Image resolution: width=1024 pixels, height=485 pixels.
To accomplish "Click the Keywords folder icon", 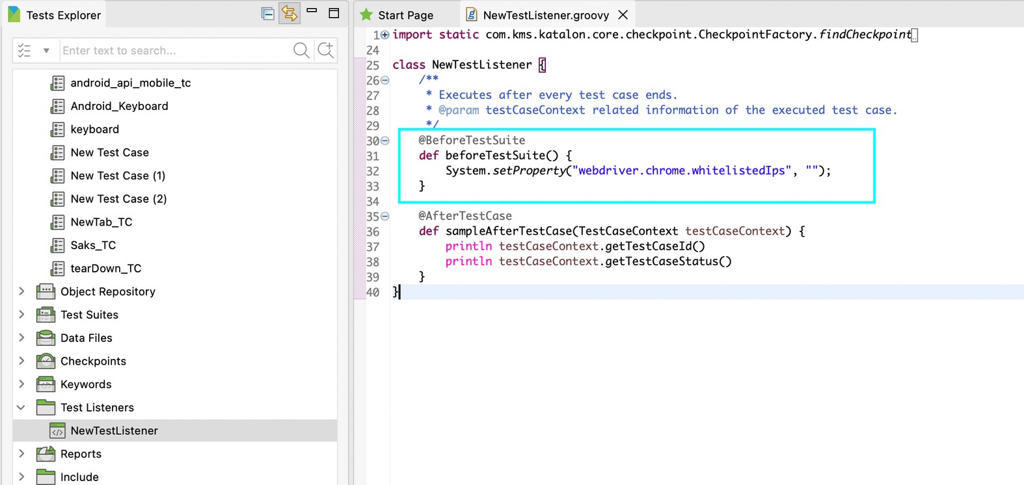I will click(x=45, y=384).
